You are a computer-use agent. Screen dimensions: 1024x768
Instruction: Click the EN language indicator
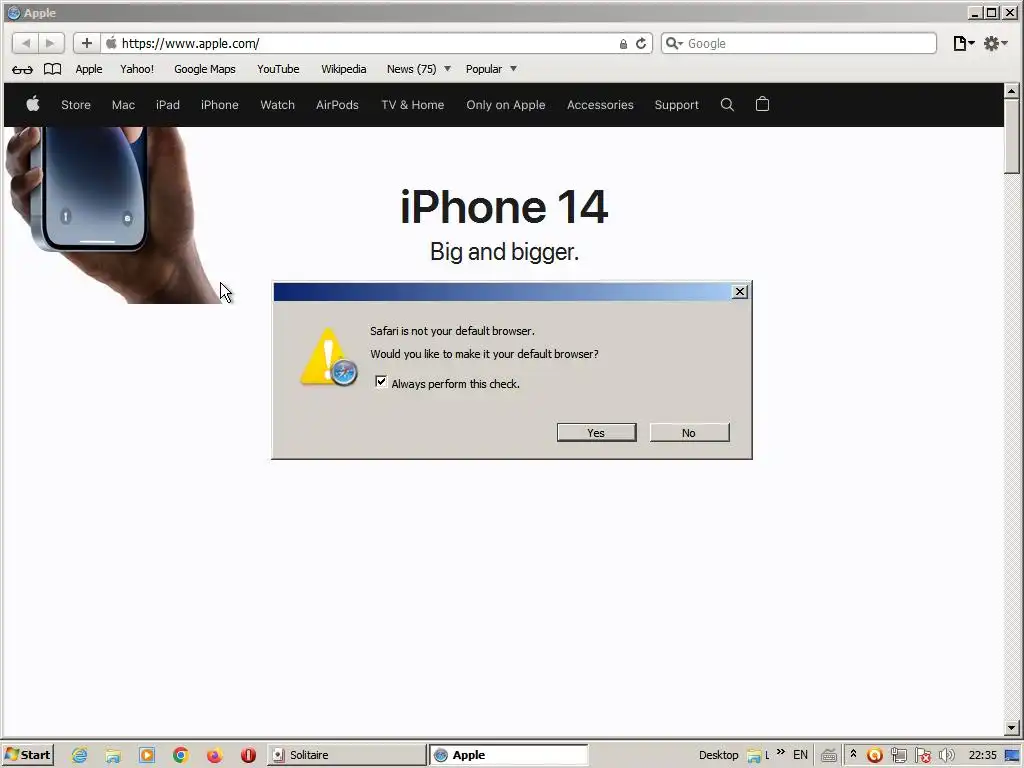[800, 755]
